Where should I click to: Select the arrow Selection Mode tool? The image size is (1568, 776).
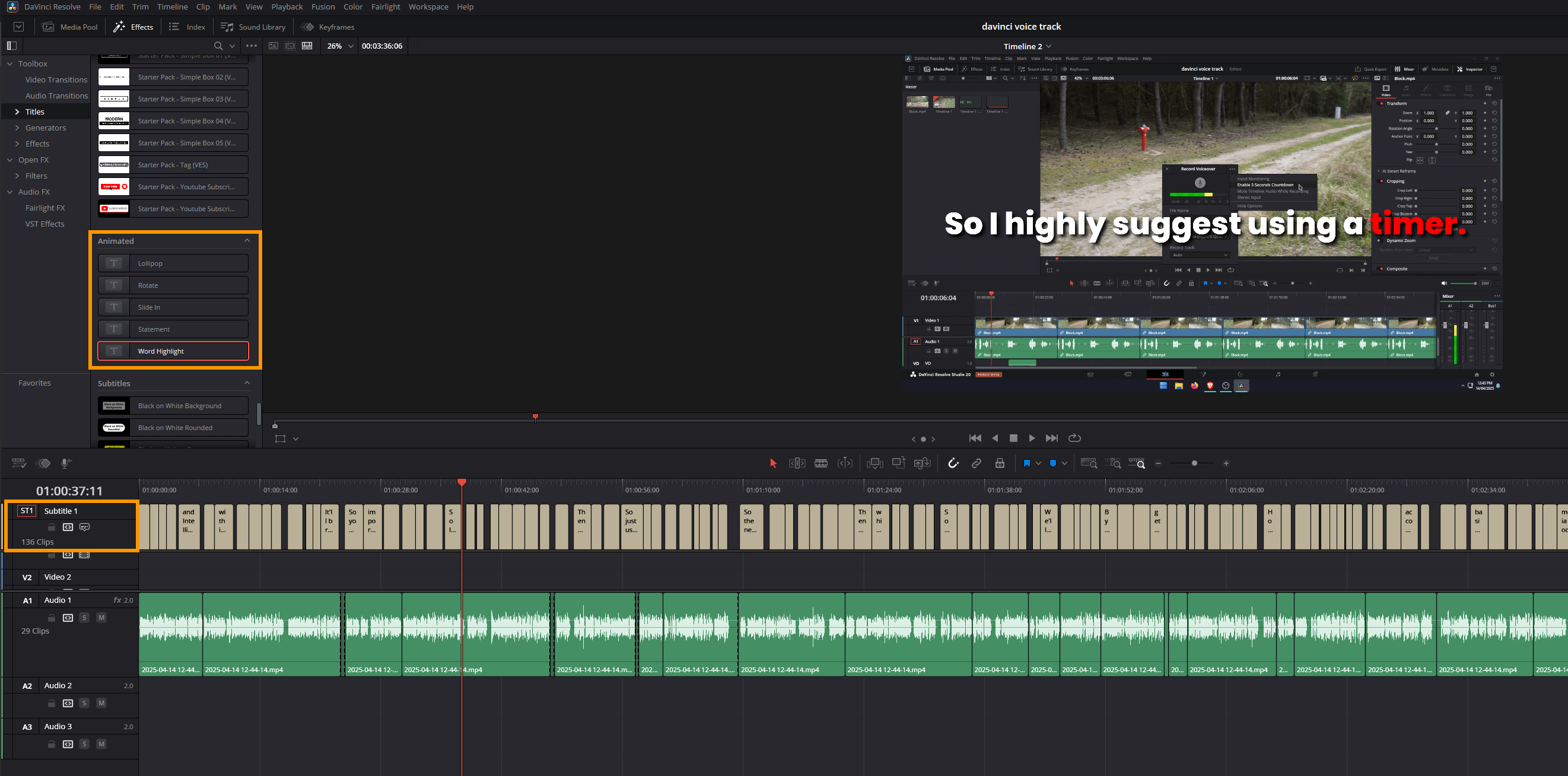(773, 464)
